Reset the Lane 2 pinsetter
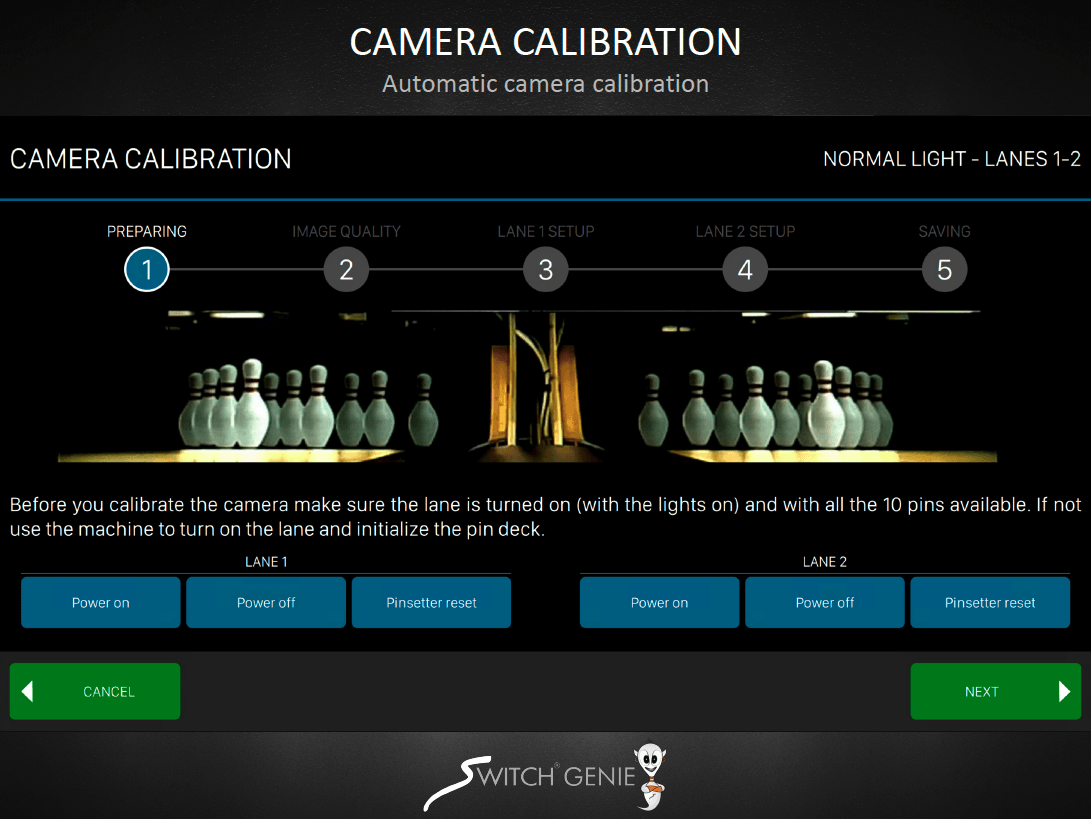1091x819 pixels. point(990,603)
